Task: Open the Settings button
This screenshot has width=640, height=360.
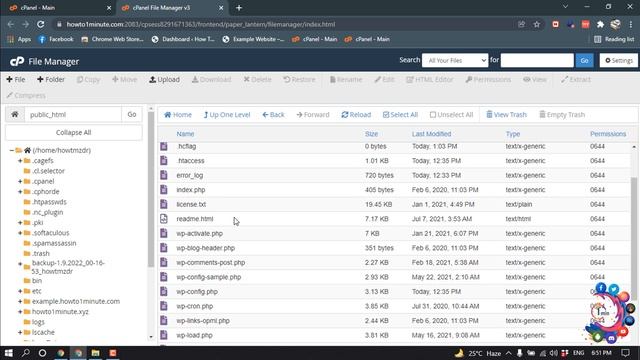Action: point(618,60)
